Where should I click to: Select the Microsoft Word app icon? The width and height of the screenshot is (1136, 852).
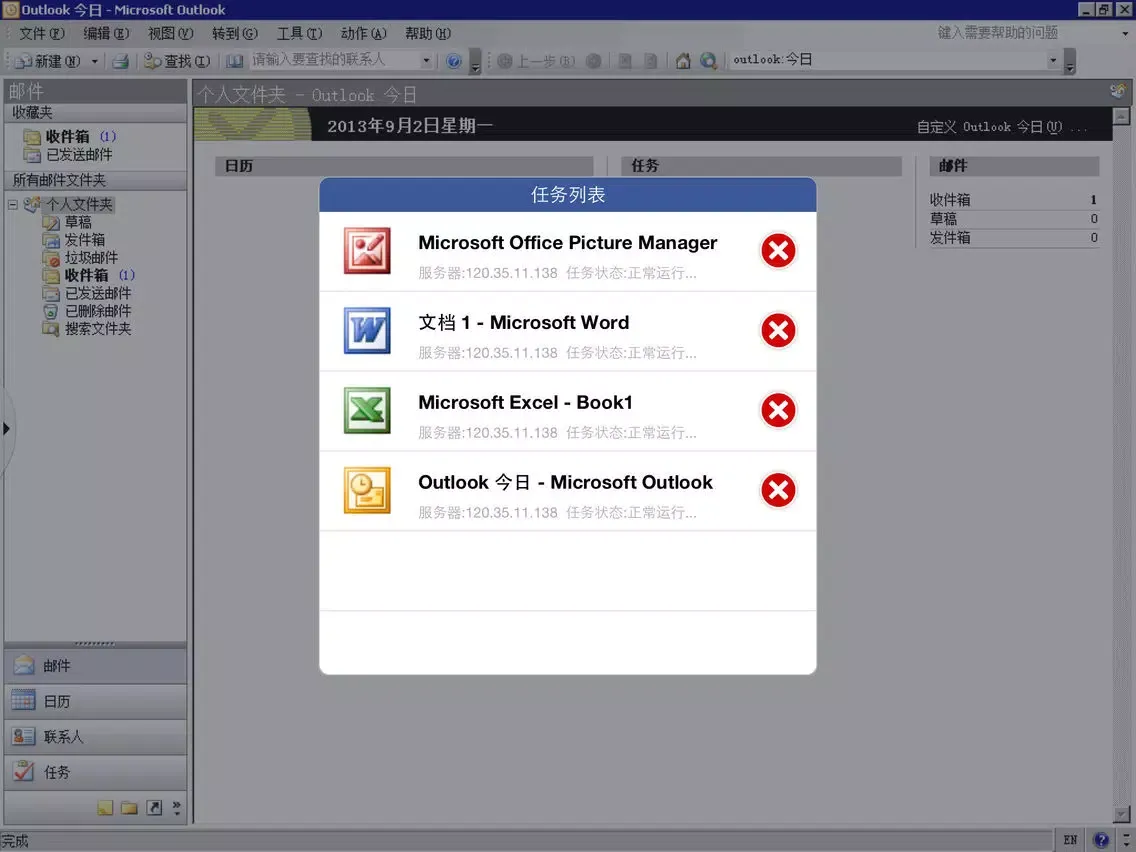tap(367, 330)
